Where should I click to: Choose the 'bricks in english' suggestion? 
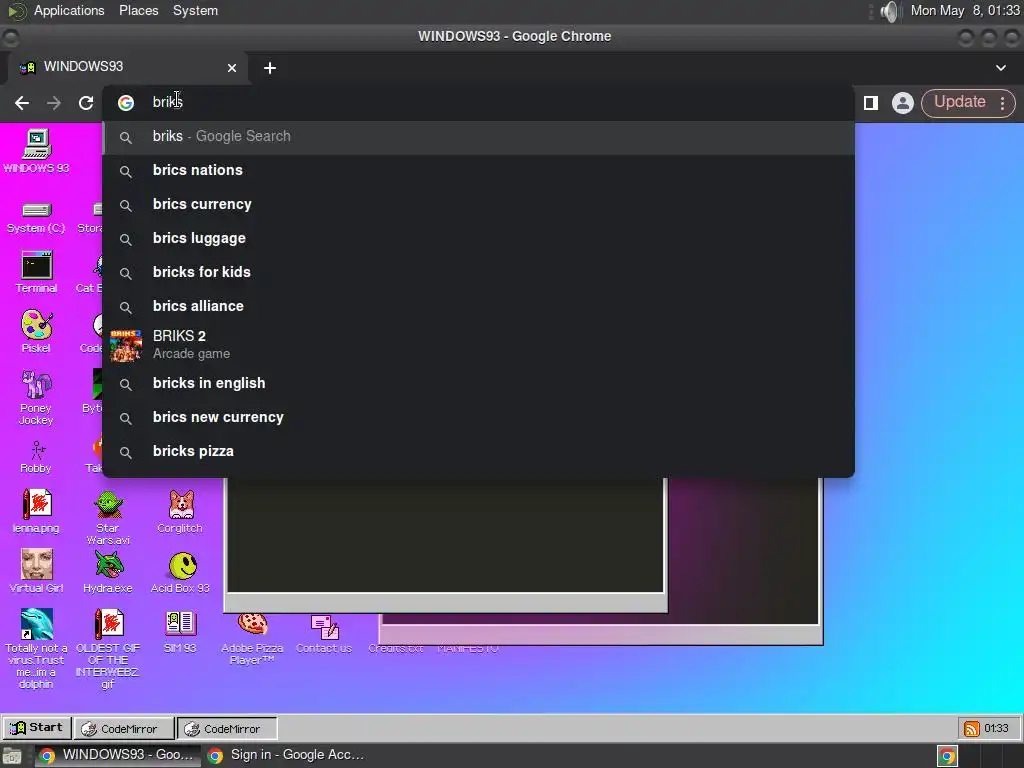(x=478, y=383)
